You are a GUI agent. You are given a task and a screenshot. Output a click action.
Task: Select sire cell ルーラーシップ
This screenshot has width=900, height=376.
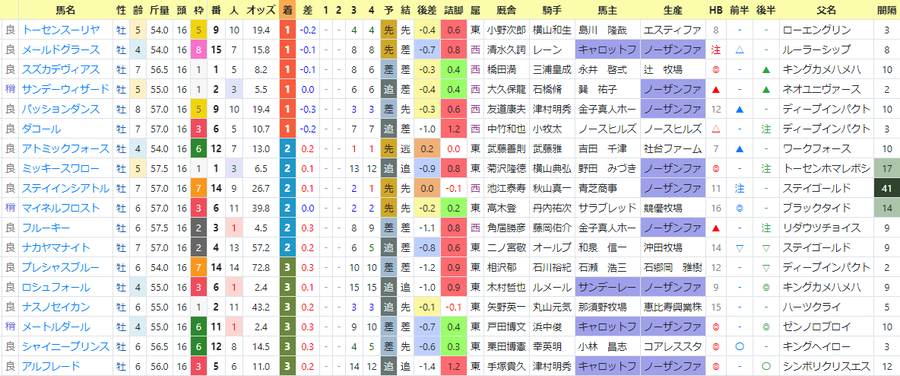click(818, 50)
